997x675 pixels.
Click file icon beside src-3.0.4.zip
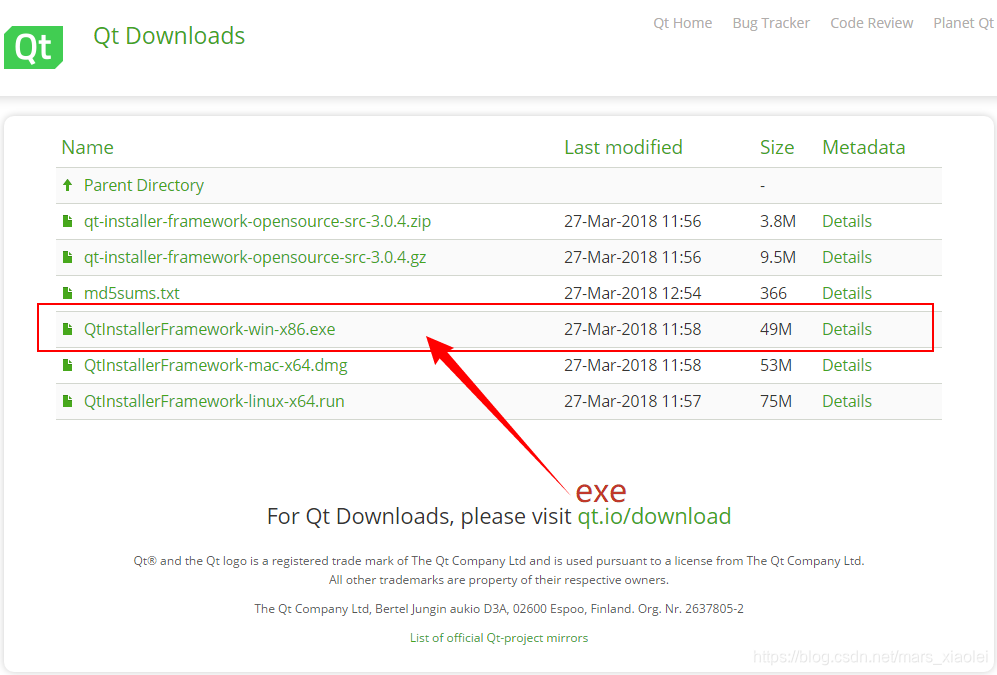pos(67,221)
